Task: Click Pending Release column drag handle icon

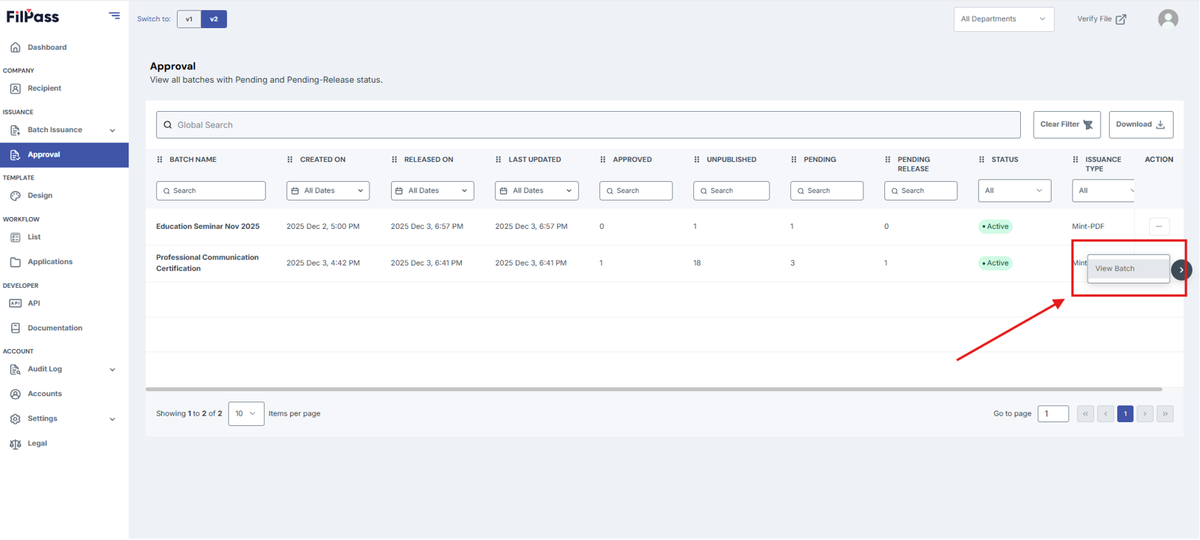Action: tap(888, 160)
